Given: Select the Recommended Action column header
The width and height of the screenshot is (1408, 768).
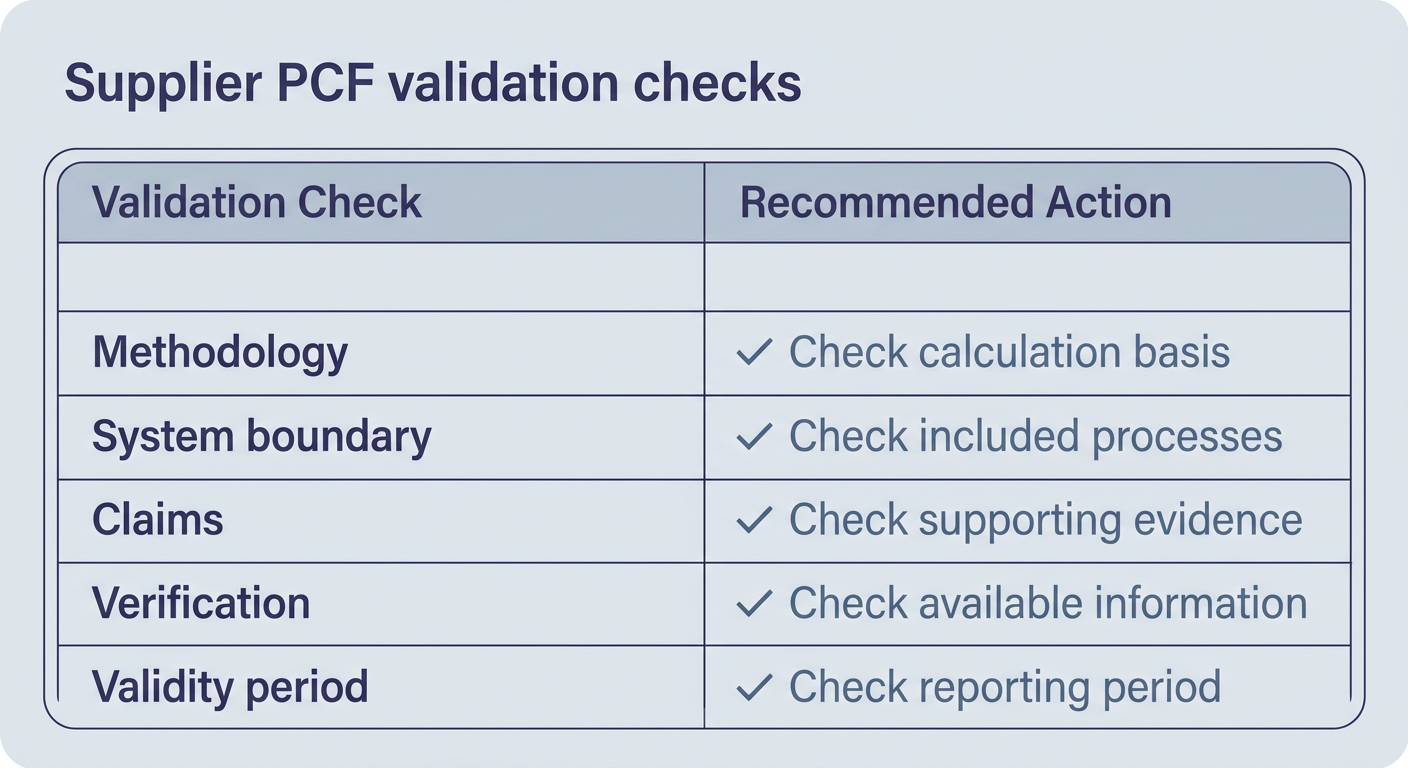Looking at the screenshot, I should pos(955,203).
